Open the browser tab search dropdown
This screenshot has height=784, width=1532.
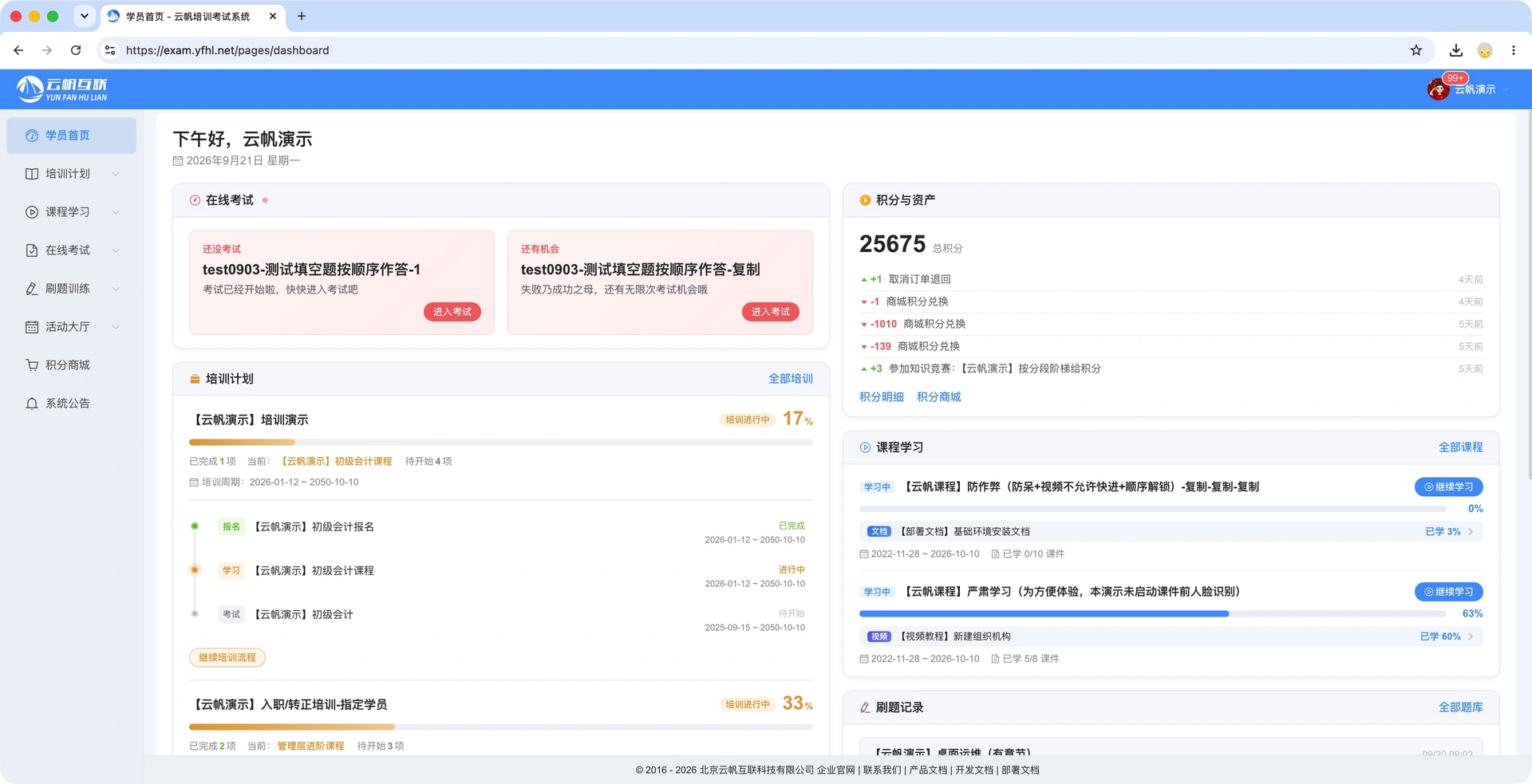click(84, 16)
